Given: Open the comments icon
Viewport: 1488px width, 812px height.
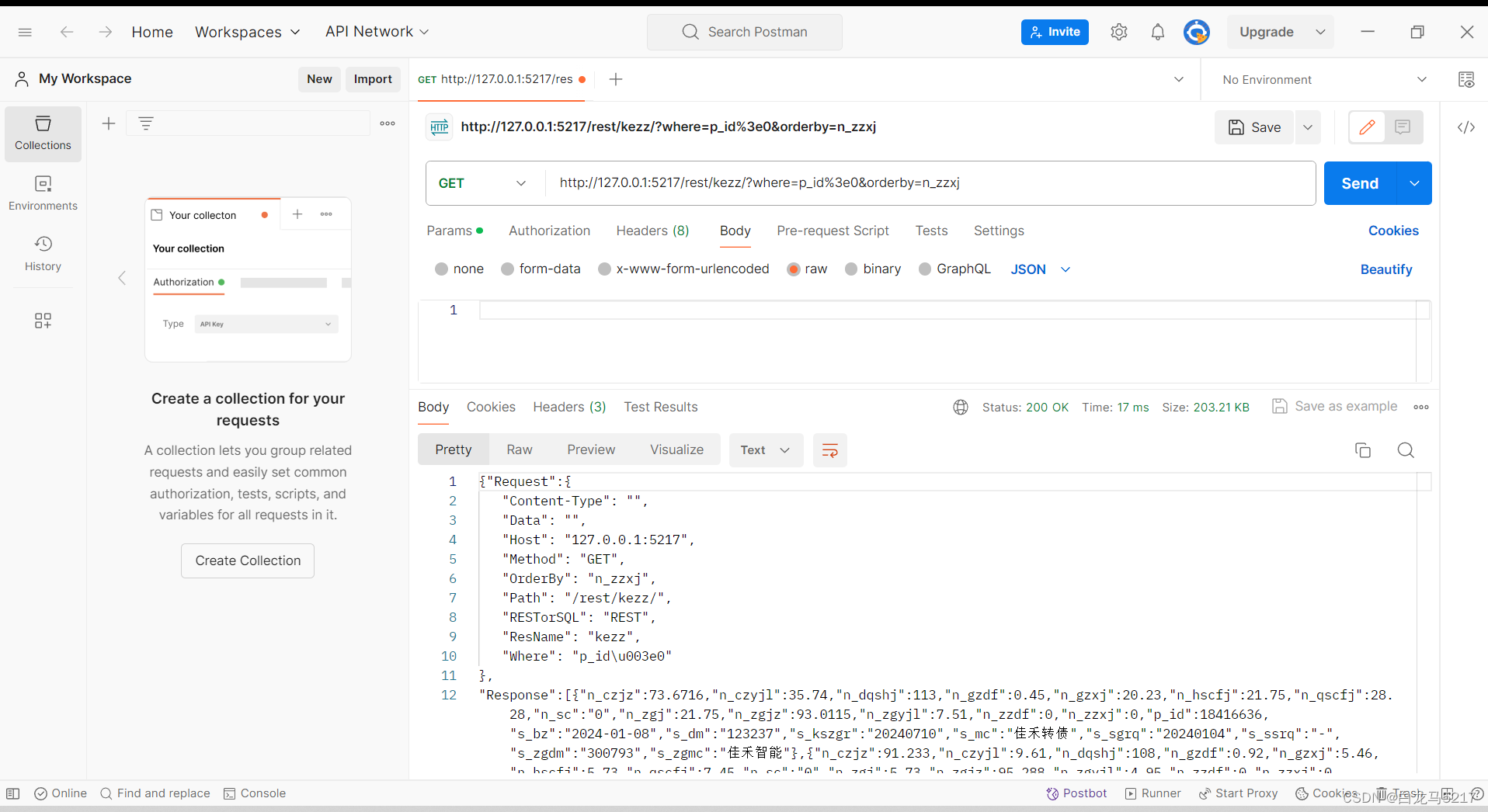Looking at the screenshot, I should point(1403,127).
